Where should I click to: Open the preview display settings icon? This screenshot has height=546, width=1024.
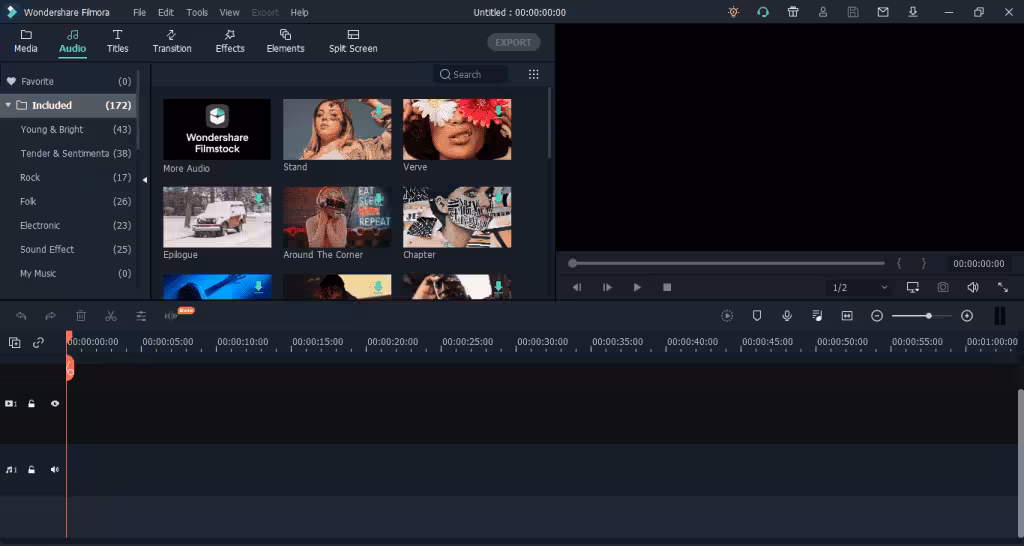pos(913,287)
